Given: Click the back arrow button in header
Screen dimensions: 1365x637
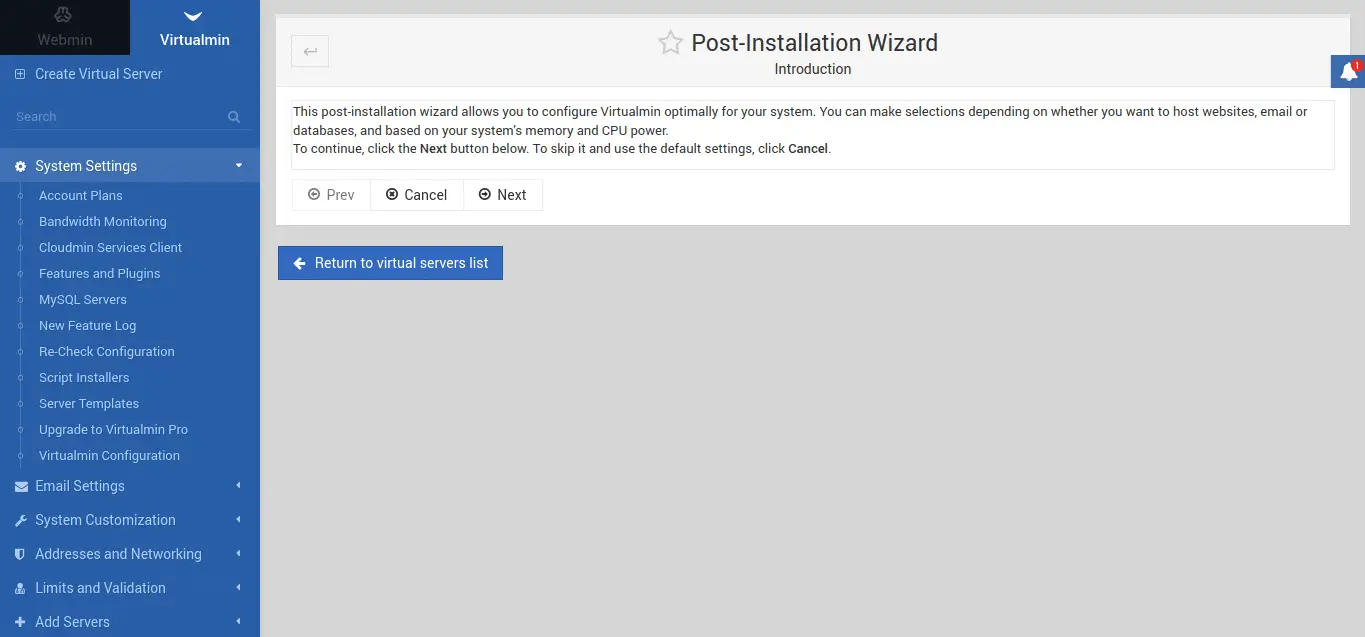Looking at the screenshot, I should [310, 51].
